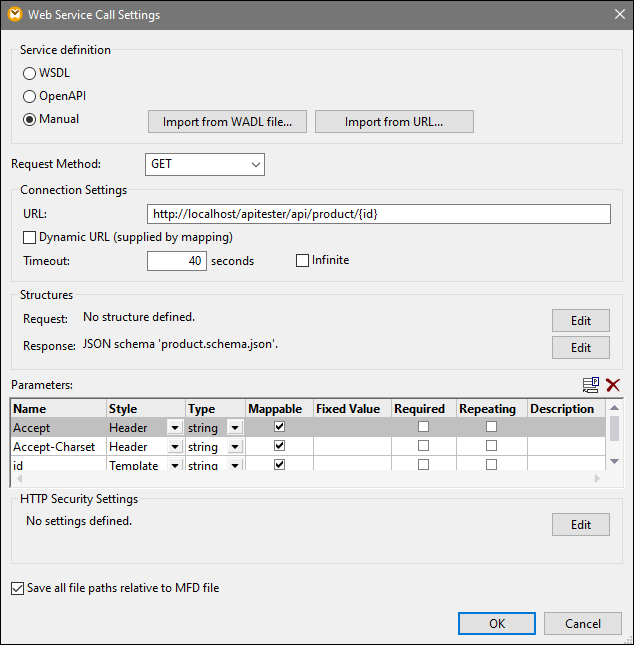This screenshot has width=634, height=645.
Task: Click Import from WADL file button
Action: [x=228, y=122]
